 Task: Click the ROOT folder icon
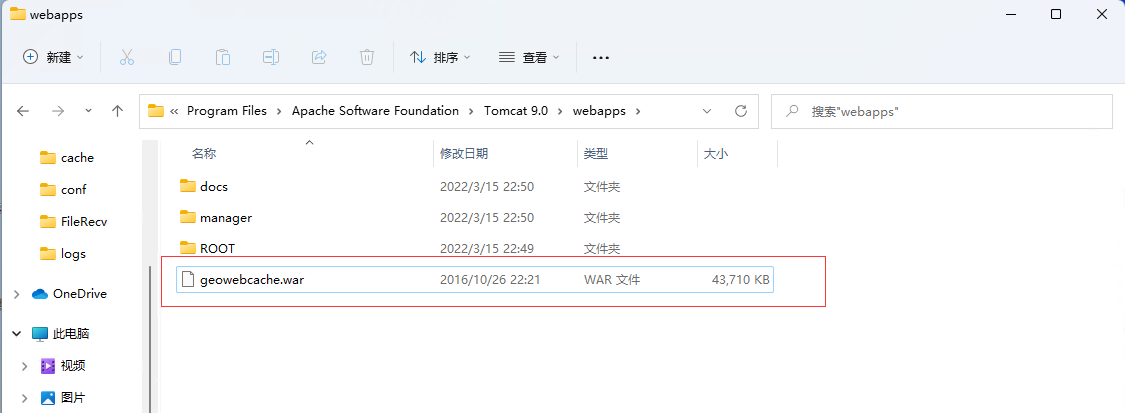tap(188, 249)
